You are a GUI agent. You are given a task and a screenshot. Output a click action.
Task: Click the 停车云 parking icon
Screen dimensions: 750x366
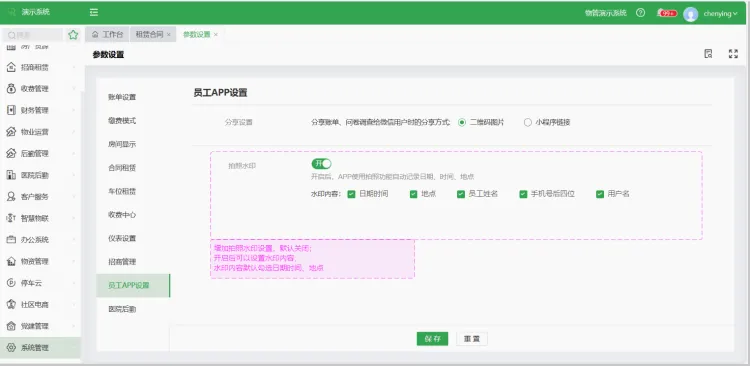click(11, 283)
